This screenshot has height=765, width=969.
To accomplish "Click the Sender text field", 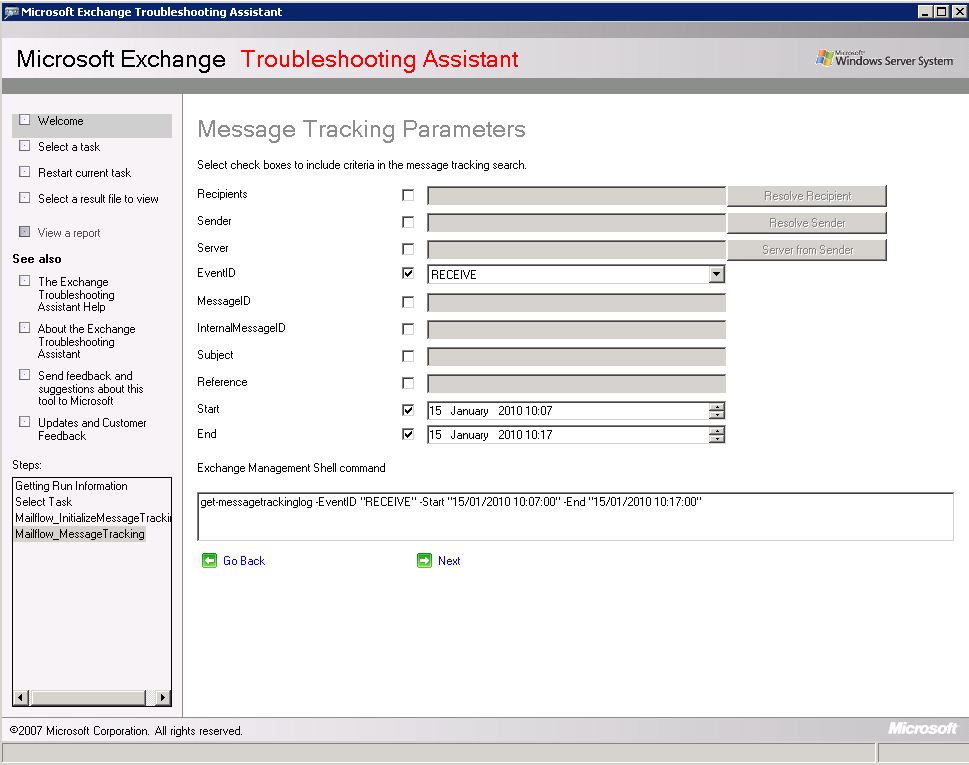I will 577,222.
